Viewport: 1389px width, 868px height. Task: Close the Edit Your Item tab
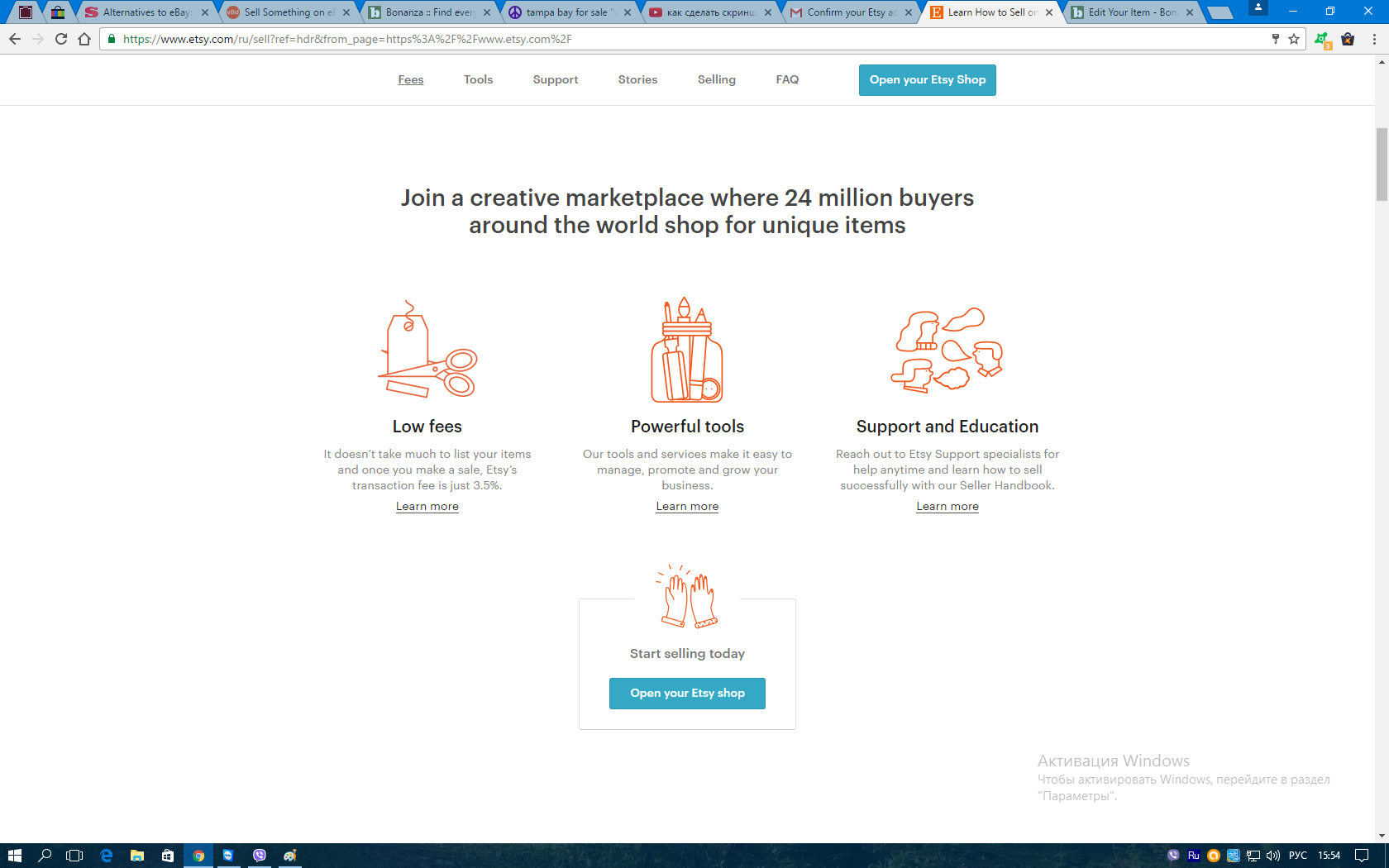point(1190,12)
